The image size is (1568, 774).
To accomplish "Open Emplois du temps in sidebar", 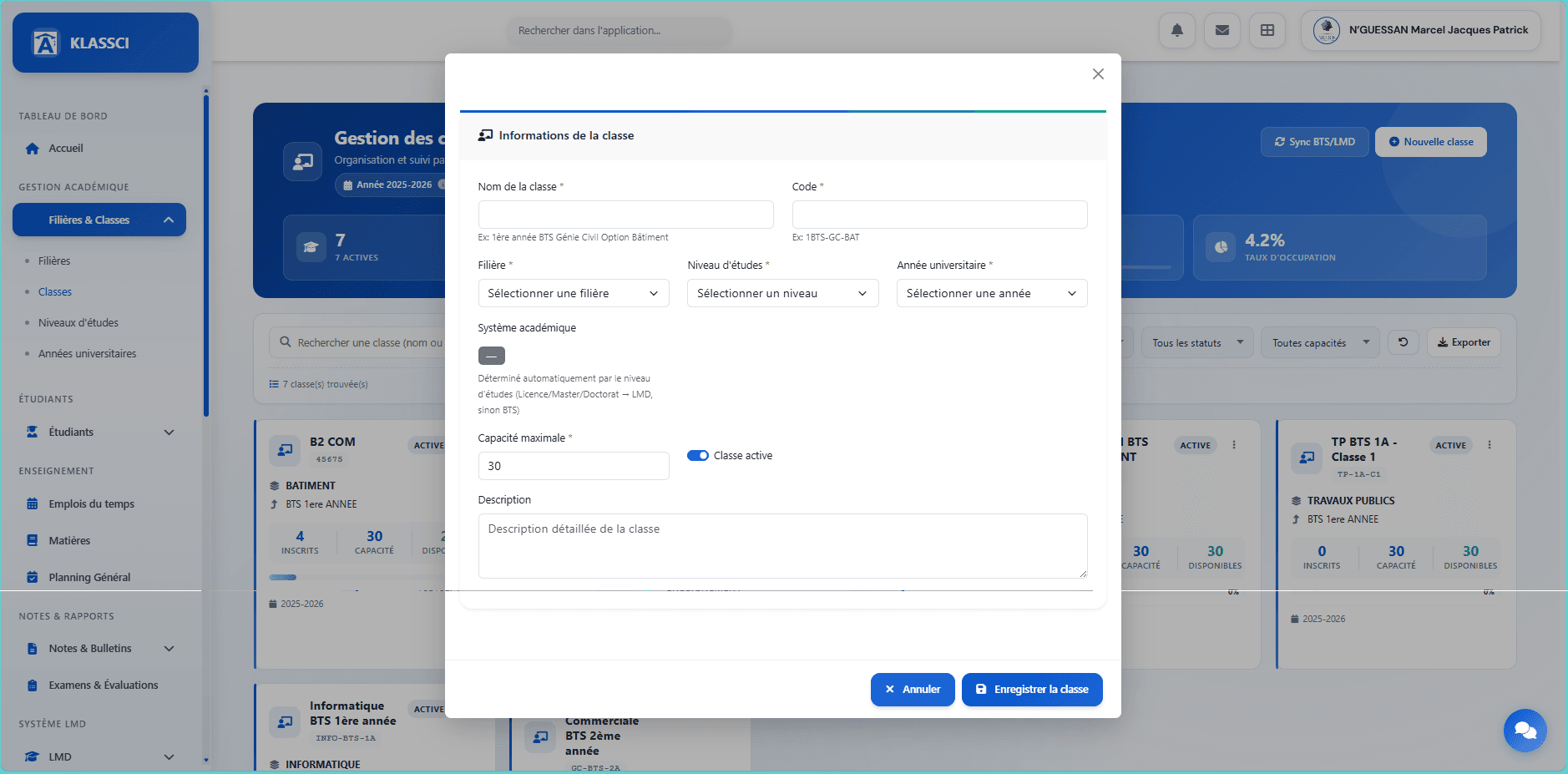I will click(x=91, y=504).
